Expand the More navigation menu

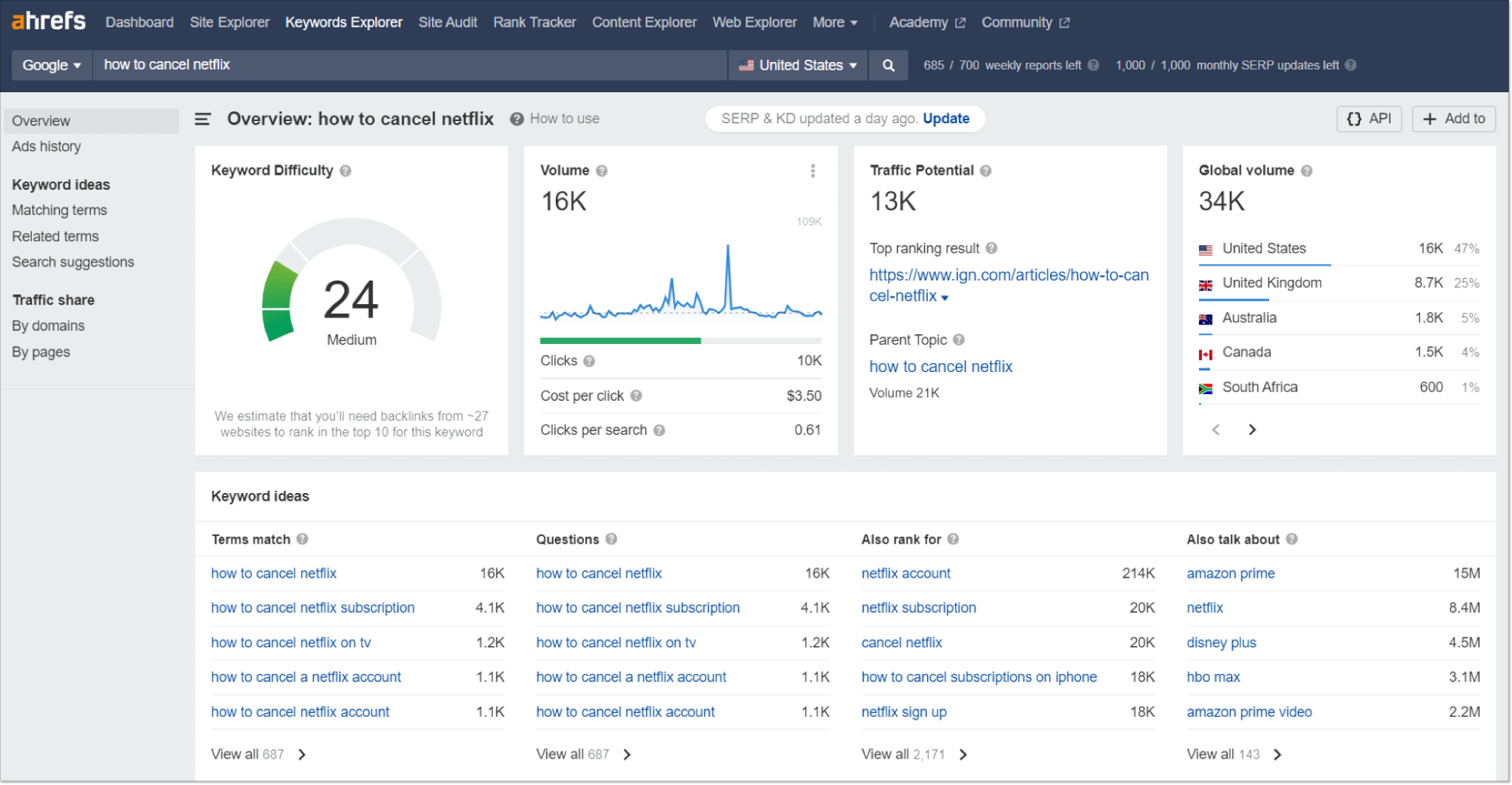point(835,23)
